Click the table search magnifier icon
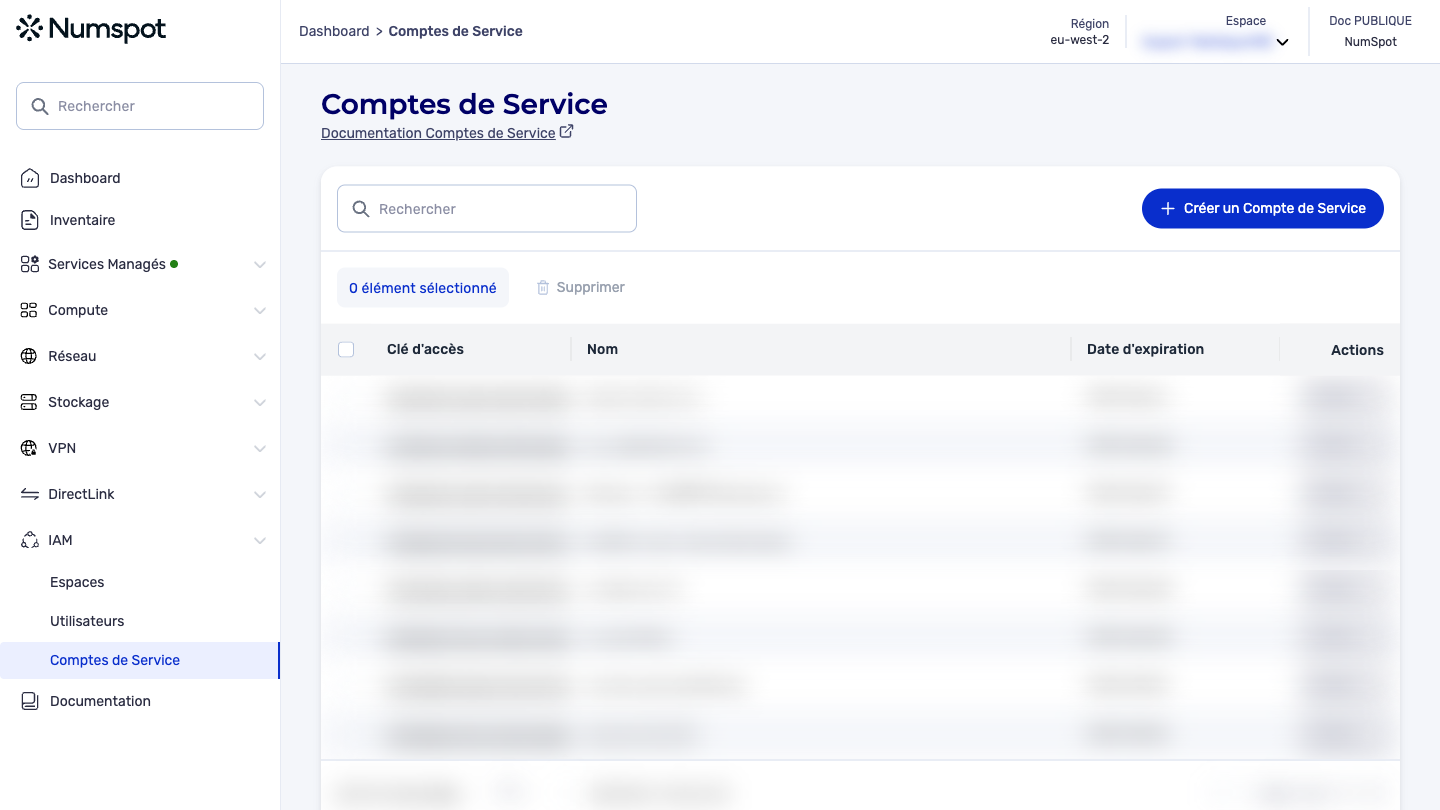The image size is (1440, 810). [361, 209]
